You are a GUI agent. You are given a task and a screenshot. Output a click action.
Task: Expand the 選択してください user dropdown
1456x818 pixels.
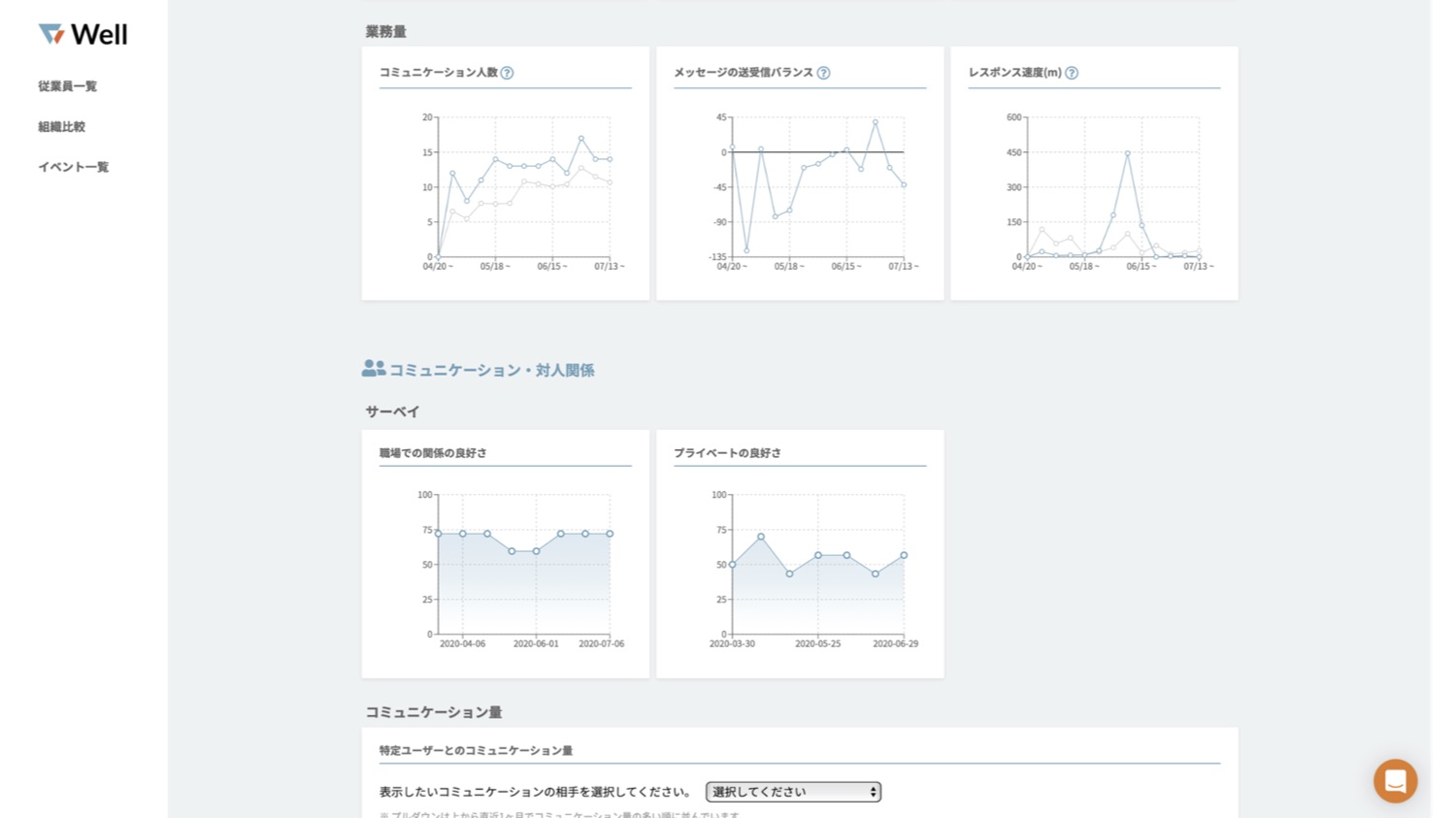pos(793,792)
